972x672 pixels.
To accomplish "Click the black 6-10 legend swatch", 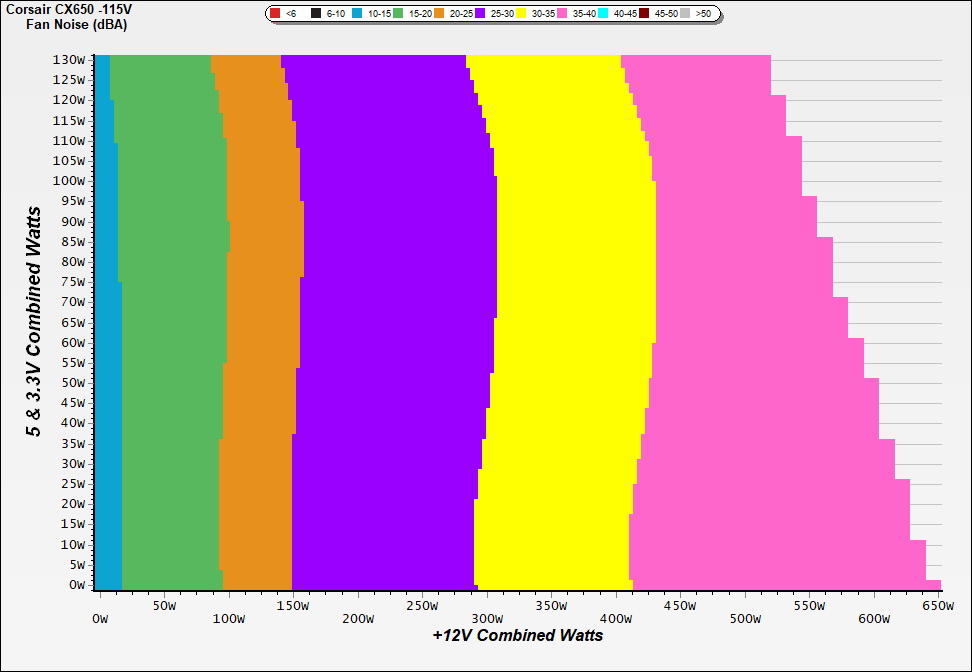I will (x=316, y=14).
